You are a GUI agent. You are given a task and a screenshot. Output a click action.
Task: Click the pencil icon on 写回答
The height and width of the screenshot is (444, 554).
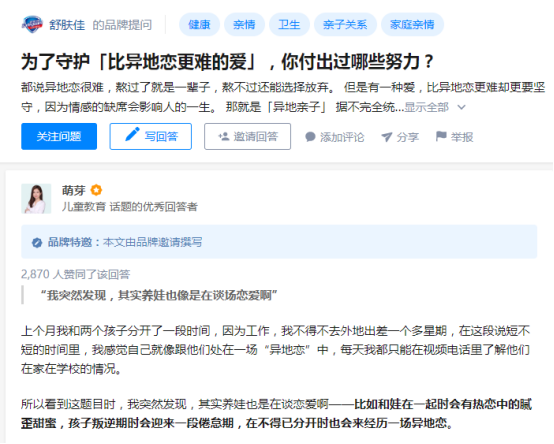[x=132, y=135]
